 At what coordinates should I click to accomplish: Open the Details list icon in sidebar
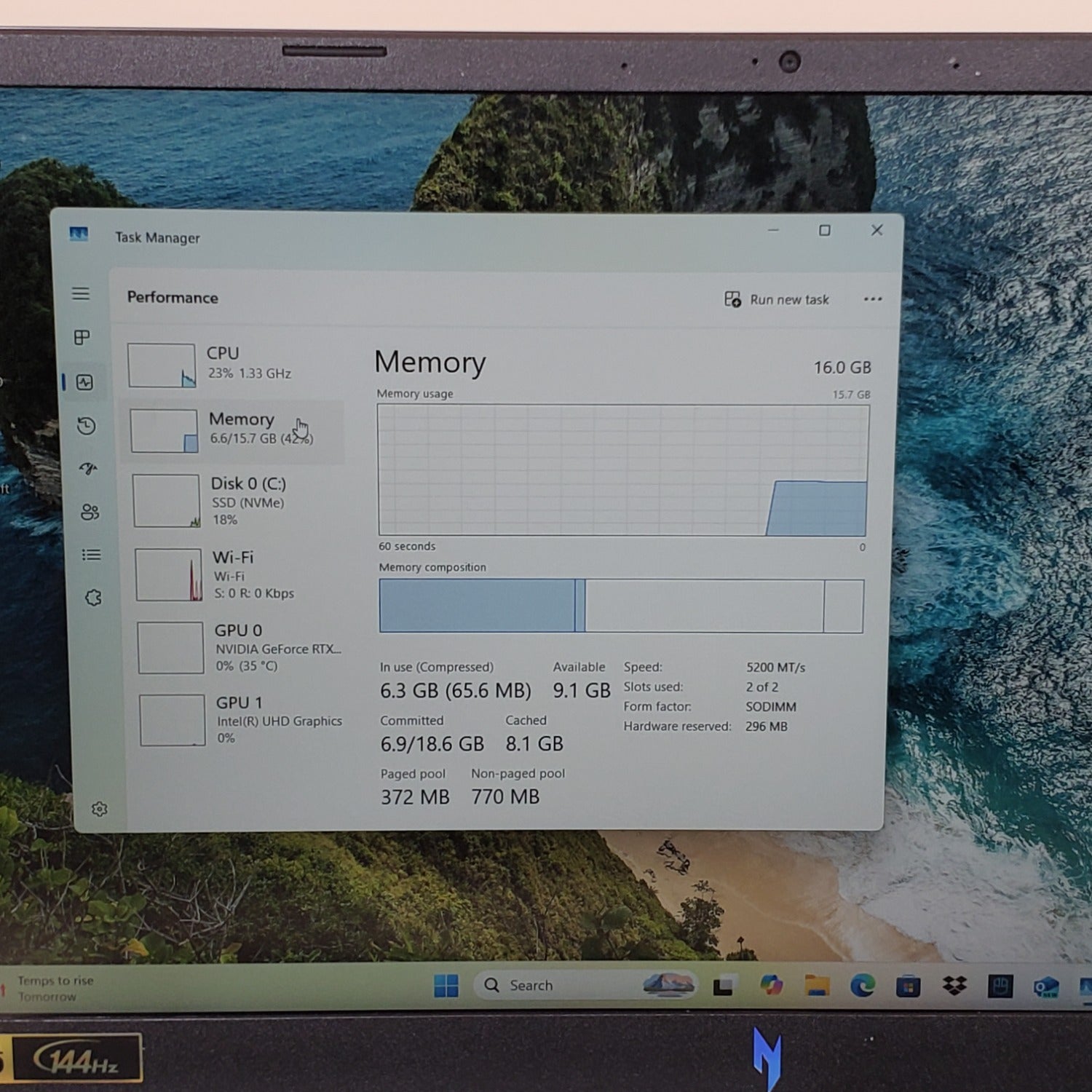point(91,555)
